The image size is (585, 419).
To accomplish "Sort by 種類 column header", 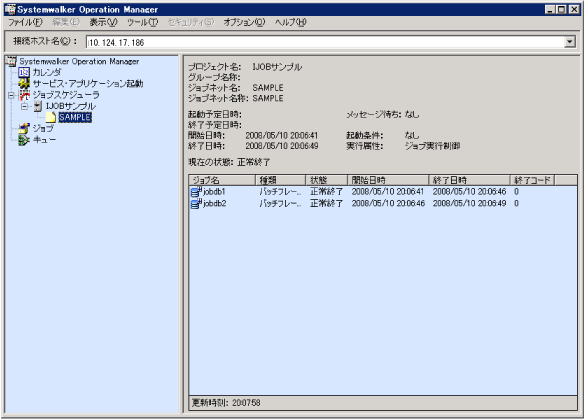I will 280,180.
